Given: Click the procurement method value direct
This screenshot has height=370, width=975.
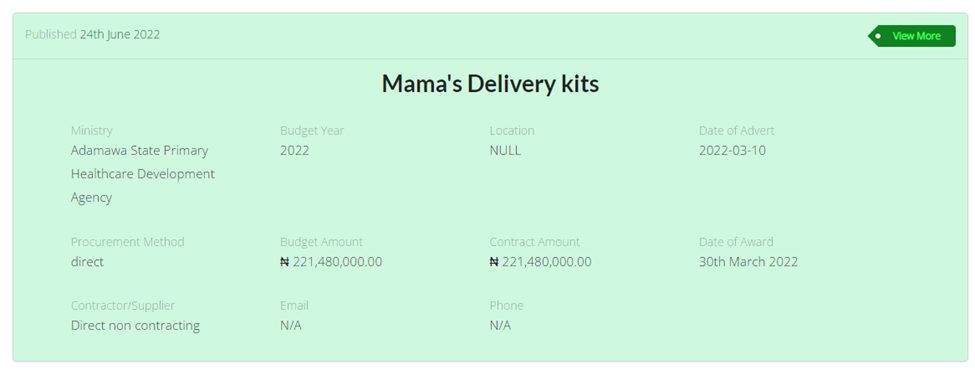Looking at the screenshot, I should coord(87,262).
